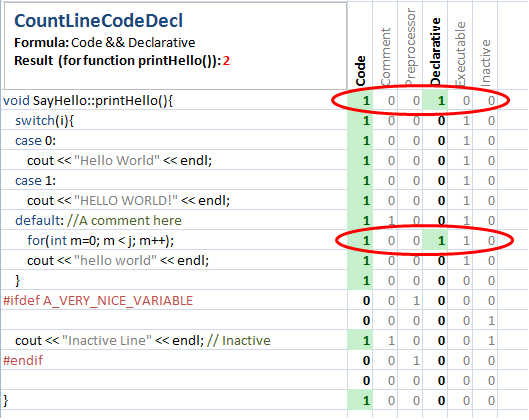Click Preprocessor value 1 in the #endif row
The height and width of the screenshot is (420, 529).
[416, 361]
